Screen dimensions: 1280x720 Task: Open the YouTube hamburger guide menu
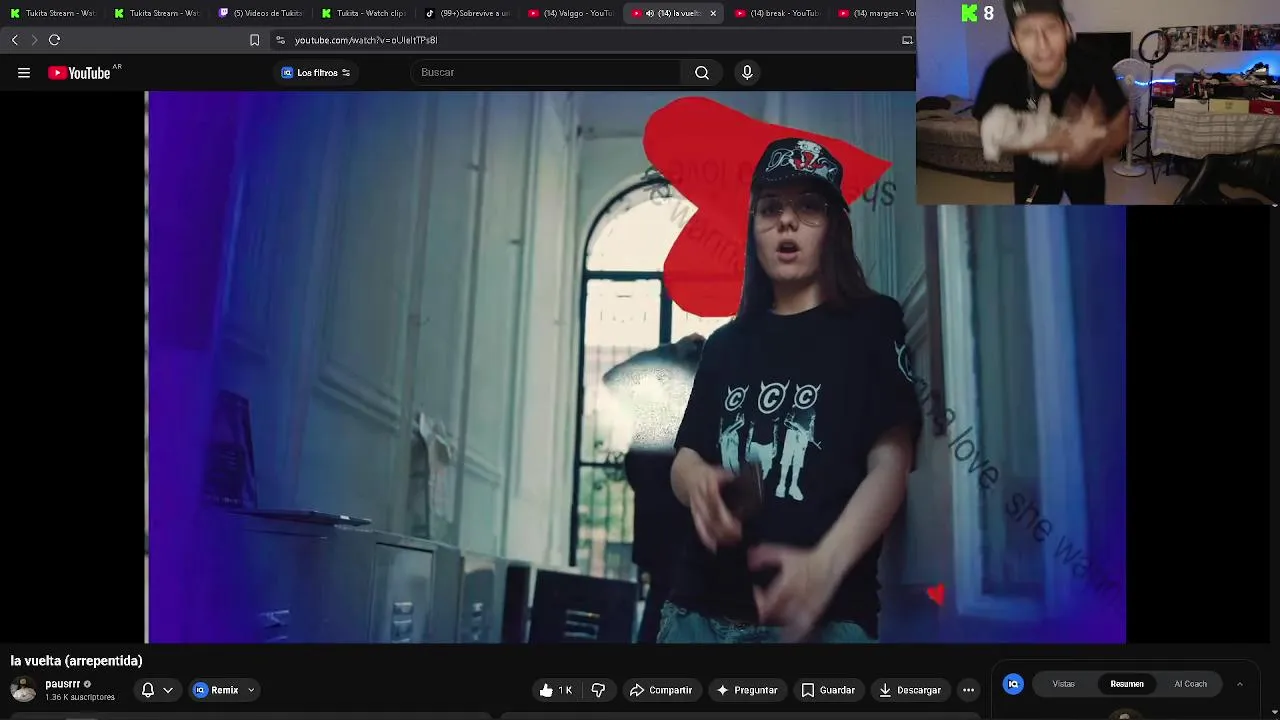pyautogui.click(x=24, y=72)
